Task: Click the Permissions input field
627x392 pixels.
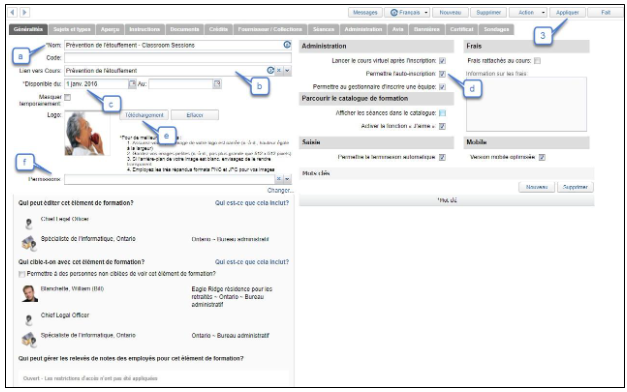Action: 170,179
